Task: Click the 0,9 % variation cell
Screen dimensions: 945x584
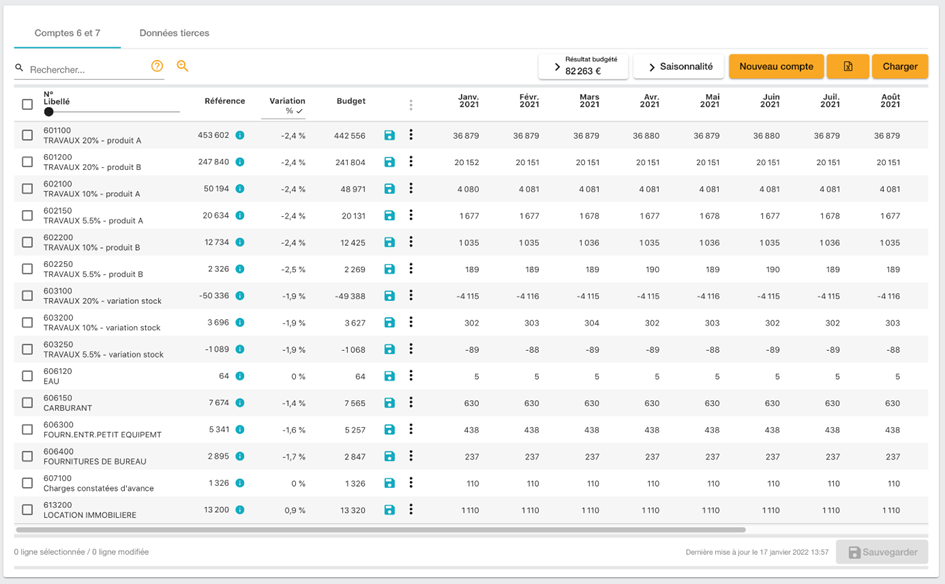Action: 295,510
